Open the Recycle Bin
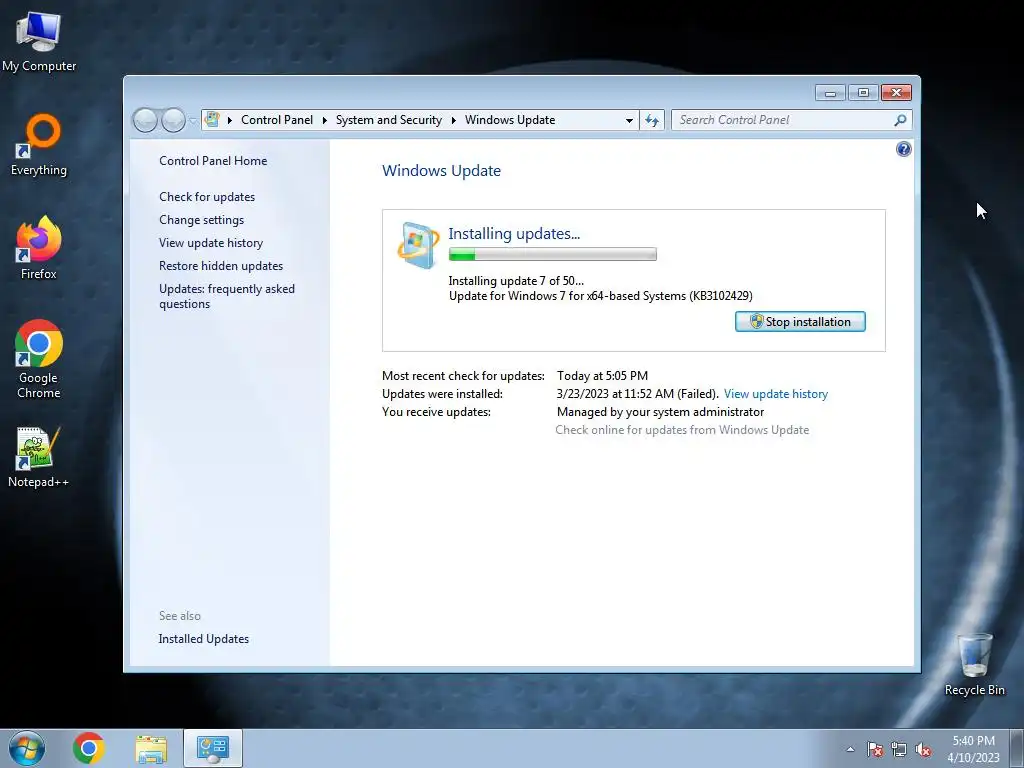 [x=974, y=664]
